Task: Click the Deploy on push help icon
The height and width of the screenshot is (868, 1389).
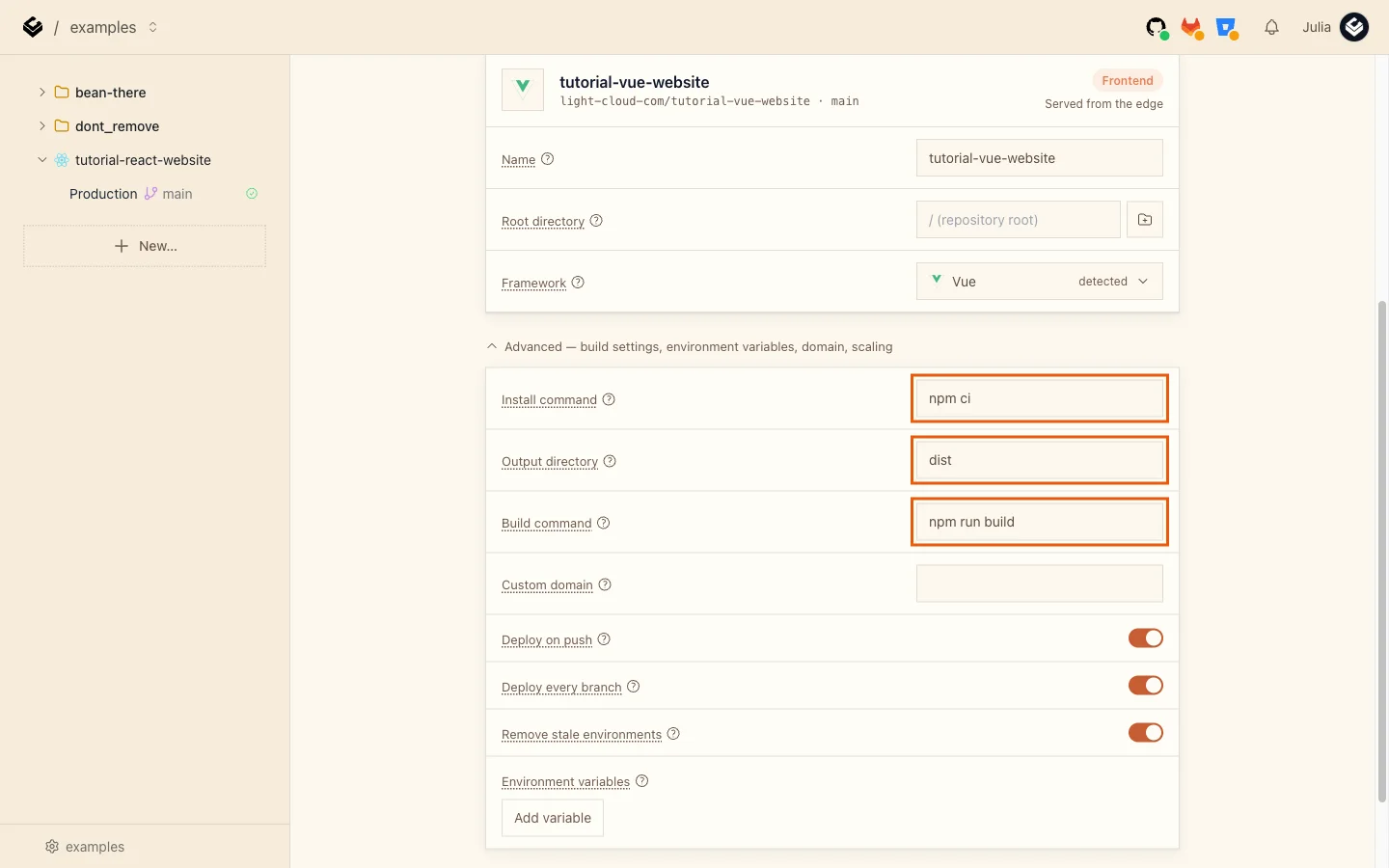Action: point(604,639)
